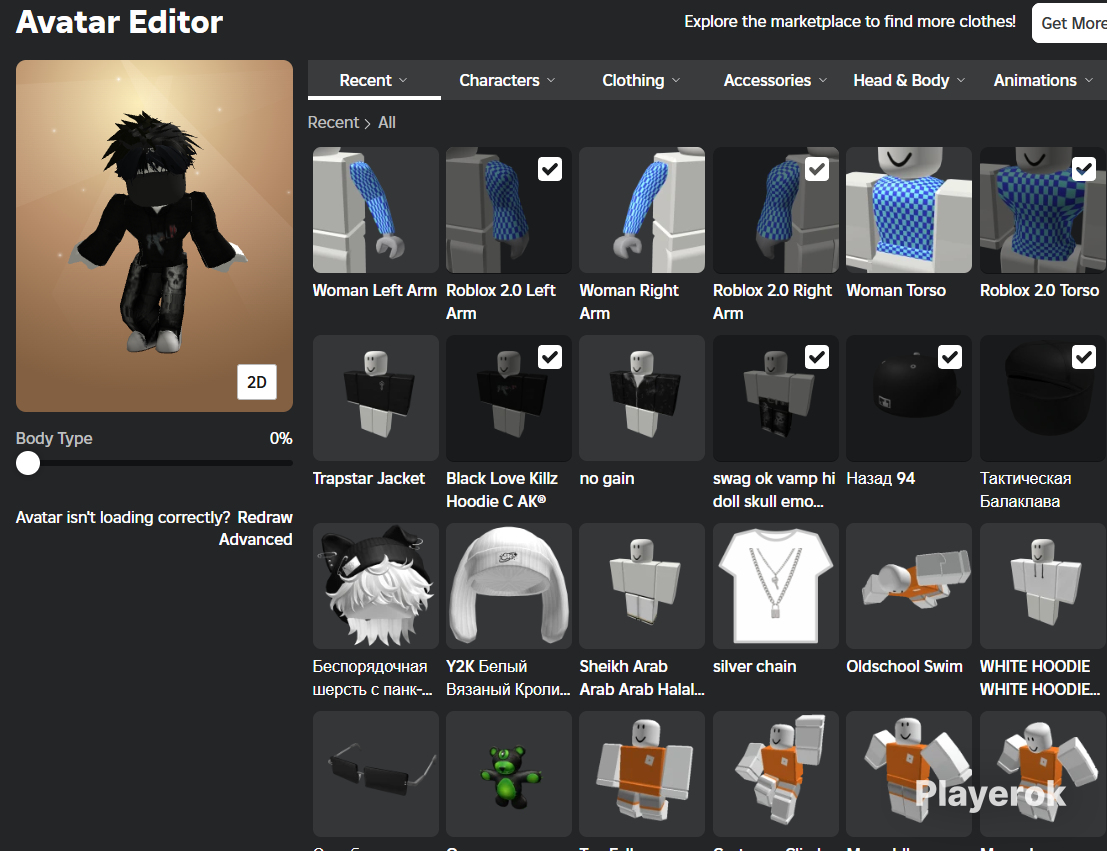The image size is (1107, 851).
Task: Choose the silver chain t-shirt thumbnail
Action: tap(775, 585)
